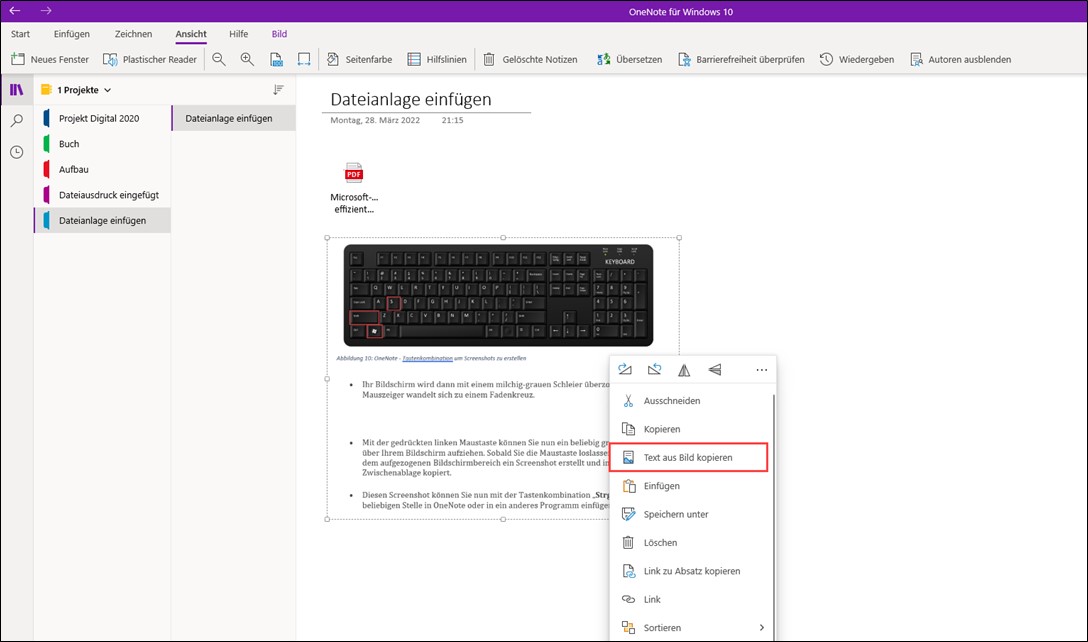Click the page time 21:15
The width and height of the screenshot is (1088, 642).
tap(452, 120)
